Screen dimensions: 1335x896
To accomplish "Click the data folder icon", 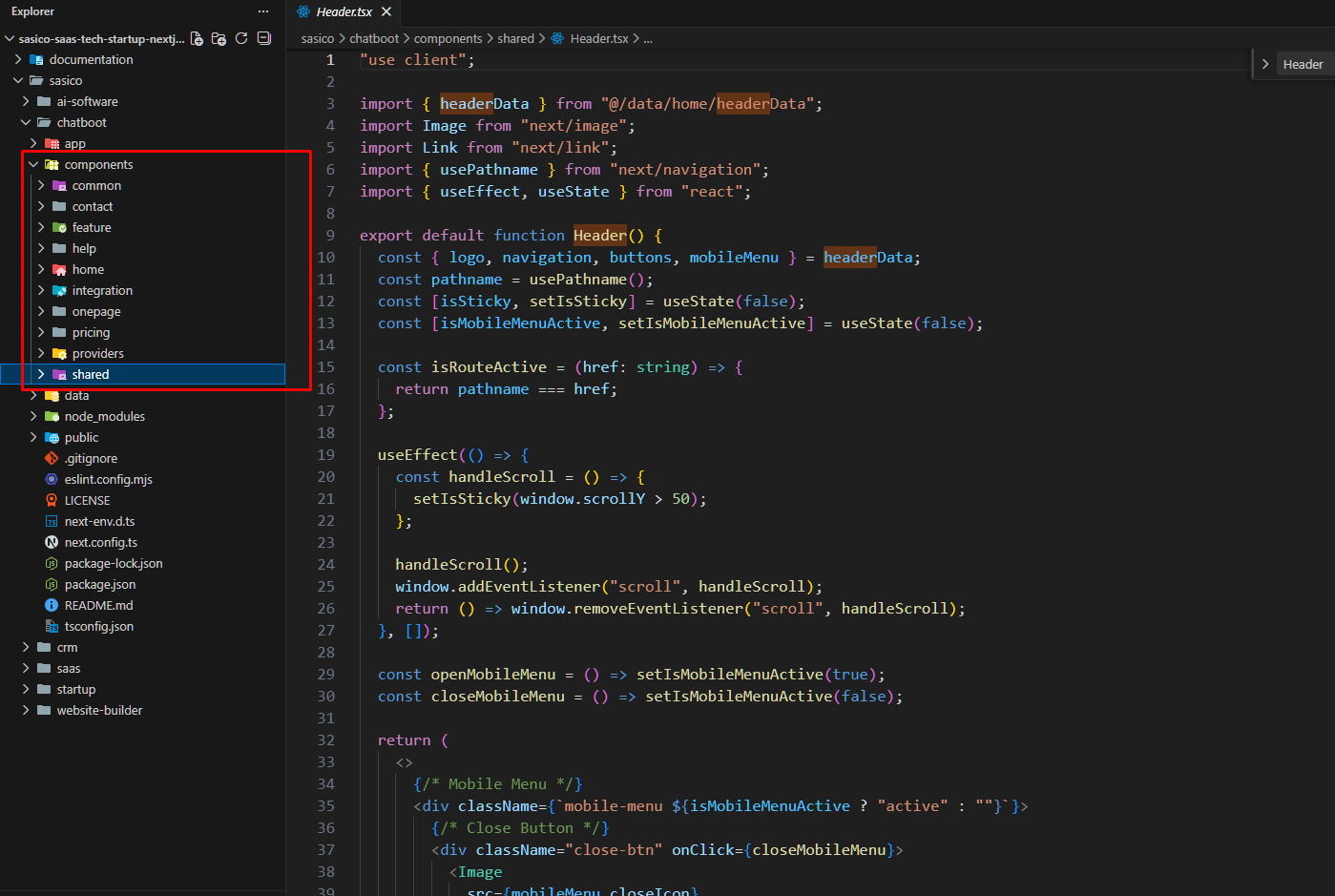I will pos(52,395).
